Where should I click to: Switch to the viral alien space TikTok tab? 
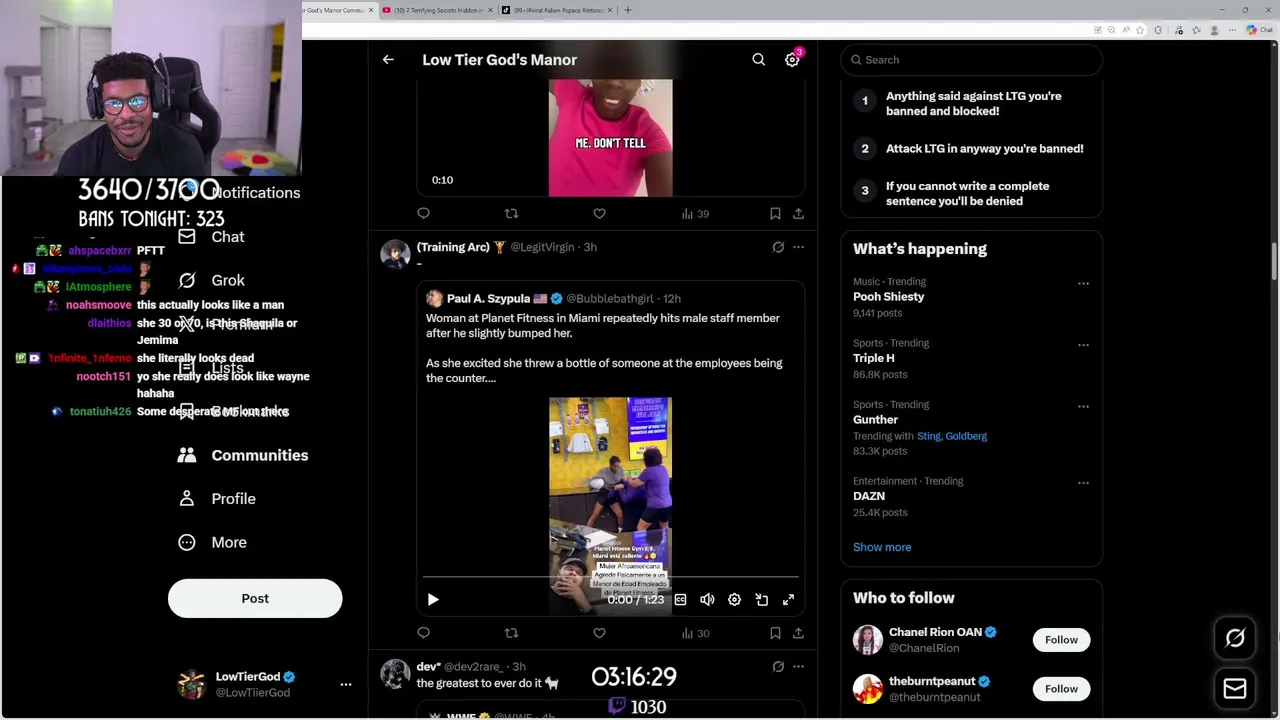coord(558,10)
